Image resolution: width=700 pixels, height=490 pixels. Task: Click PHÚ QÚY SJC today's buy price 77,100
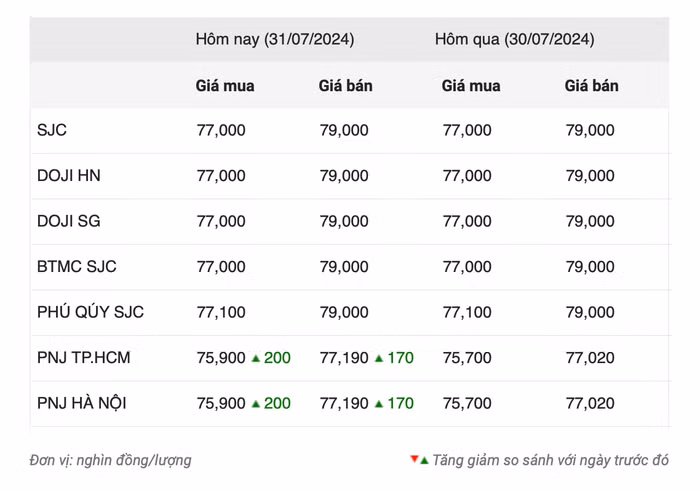(x=221, y=312)
